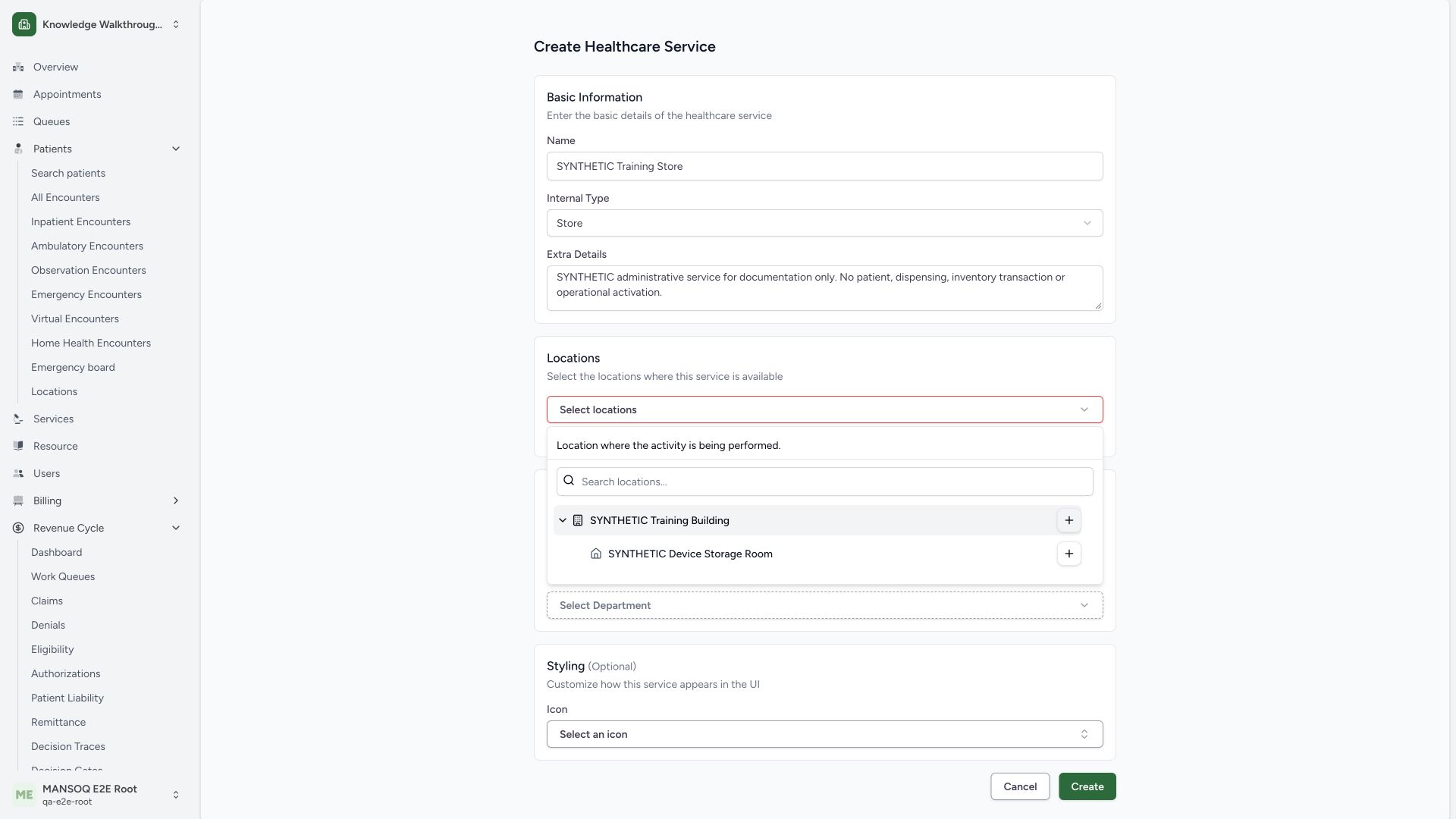Click the Appointments calendar icon
This screenshot has height=819, width=1456.
[18, 94]
